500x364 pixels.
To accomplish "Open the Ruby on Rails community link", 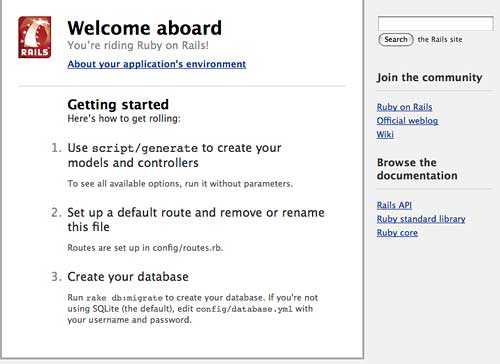I will pos(404,107).
